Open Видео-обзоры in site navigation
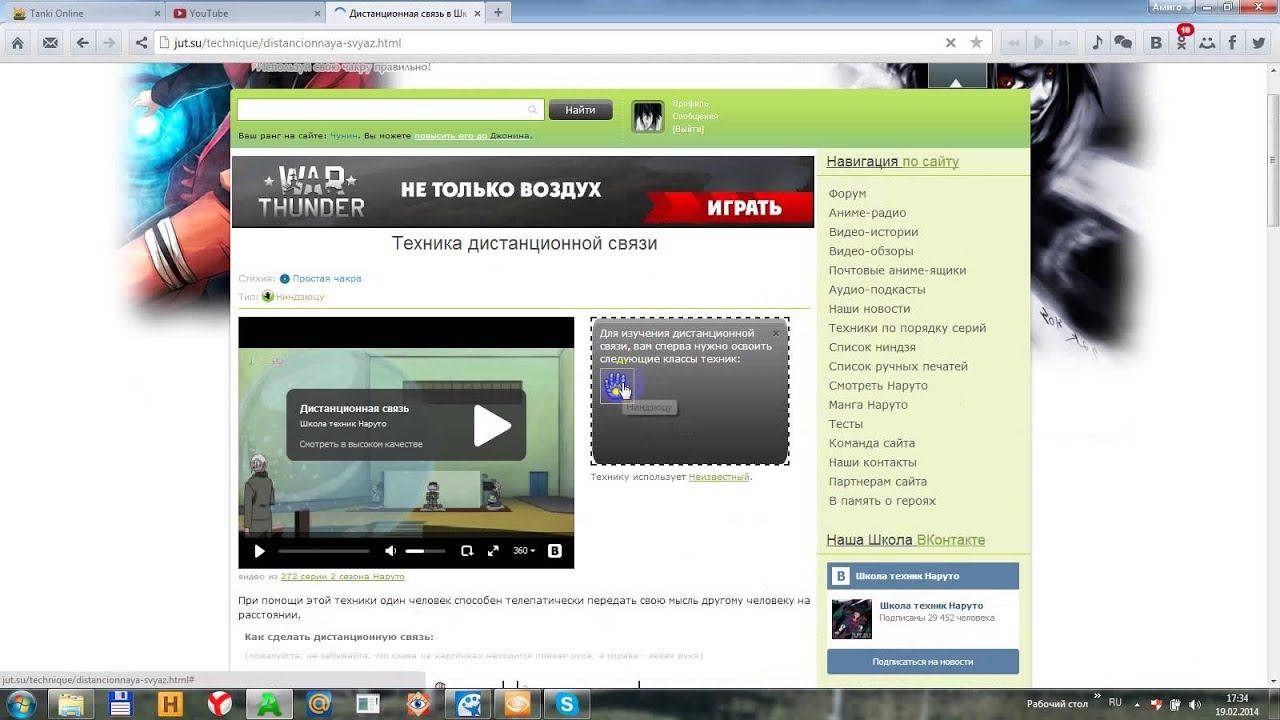The height and width of the screenshot is (720, 1280). tap(871, 251)
